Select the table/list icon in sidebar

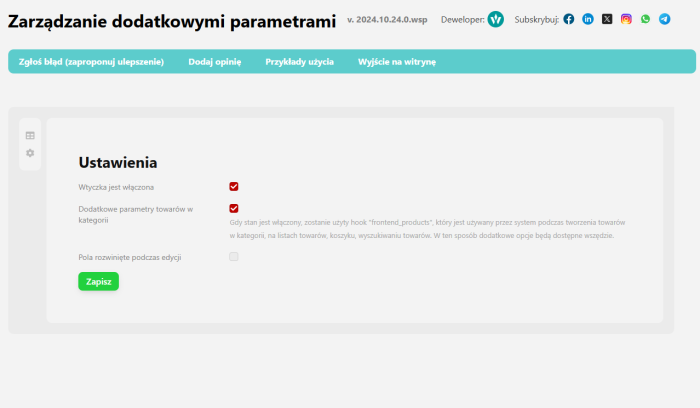click(x=30, y=135)
